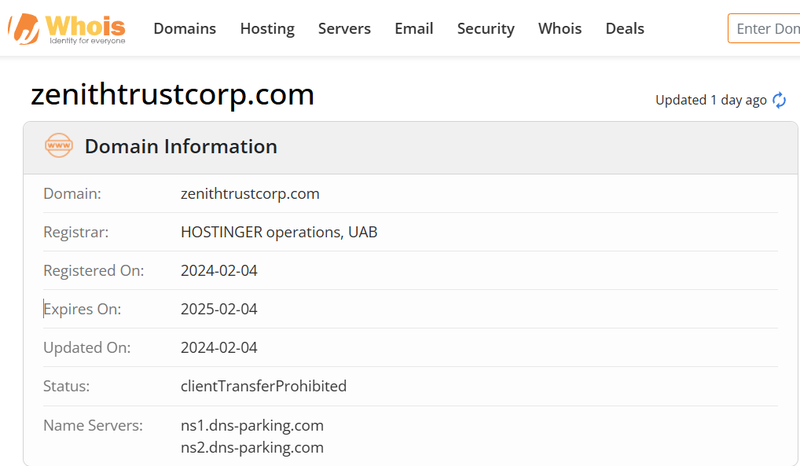The width and height of the screenshot is (800, 466).
Task: Open the Domains menu
Action: pyautogui.click(x=185, y=29)
